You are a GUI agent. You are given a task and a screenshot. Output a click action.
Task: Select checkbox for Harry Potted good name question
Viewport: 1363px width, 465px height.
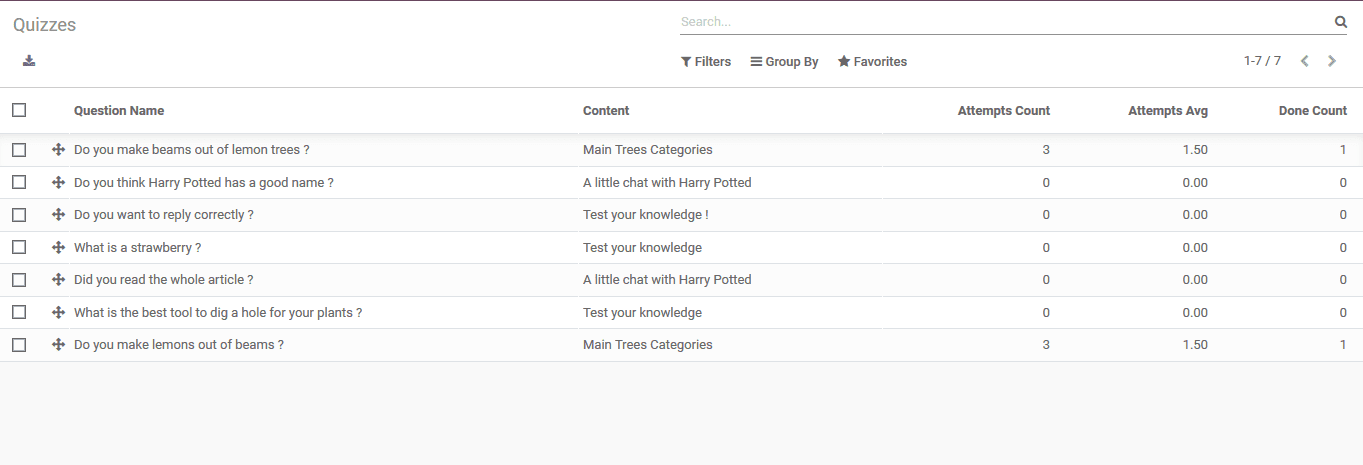pyautogui.click(x=19, y=182)
